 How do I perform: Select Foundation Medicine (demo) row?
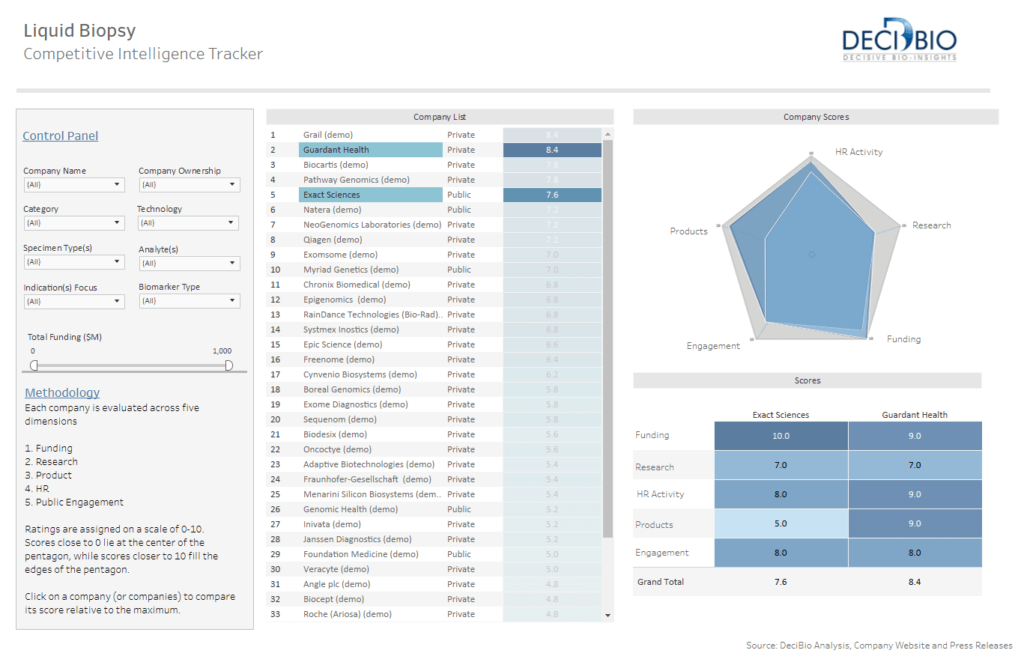pyautogui.click(x=436, y=555)
